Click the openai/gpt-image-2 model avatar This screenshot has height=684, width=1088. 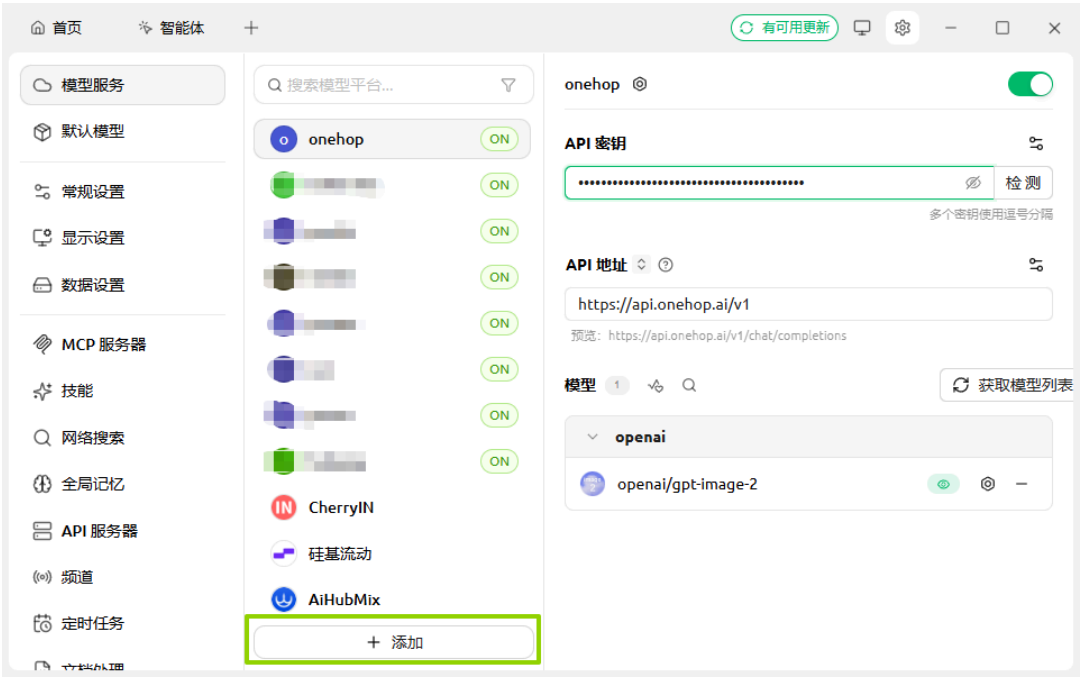[595, 486]
